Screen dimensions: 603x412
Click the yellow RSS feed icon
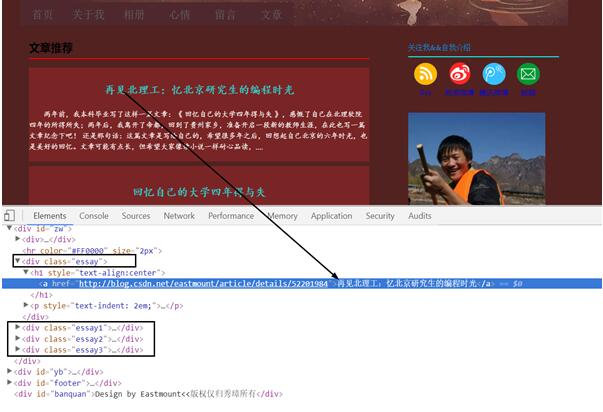click(x=425, y=74)
